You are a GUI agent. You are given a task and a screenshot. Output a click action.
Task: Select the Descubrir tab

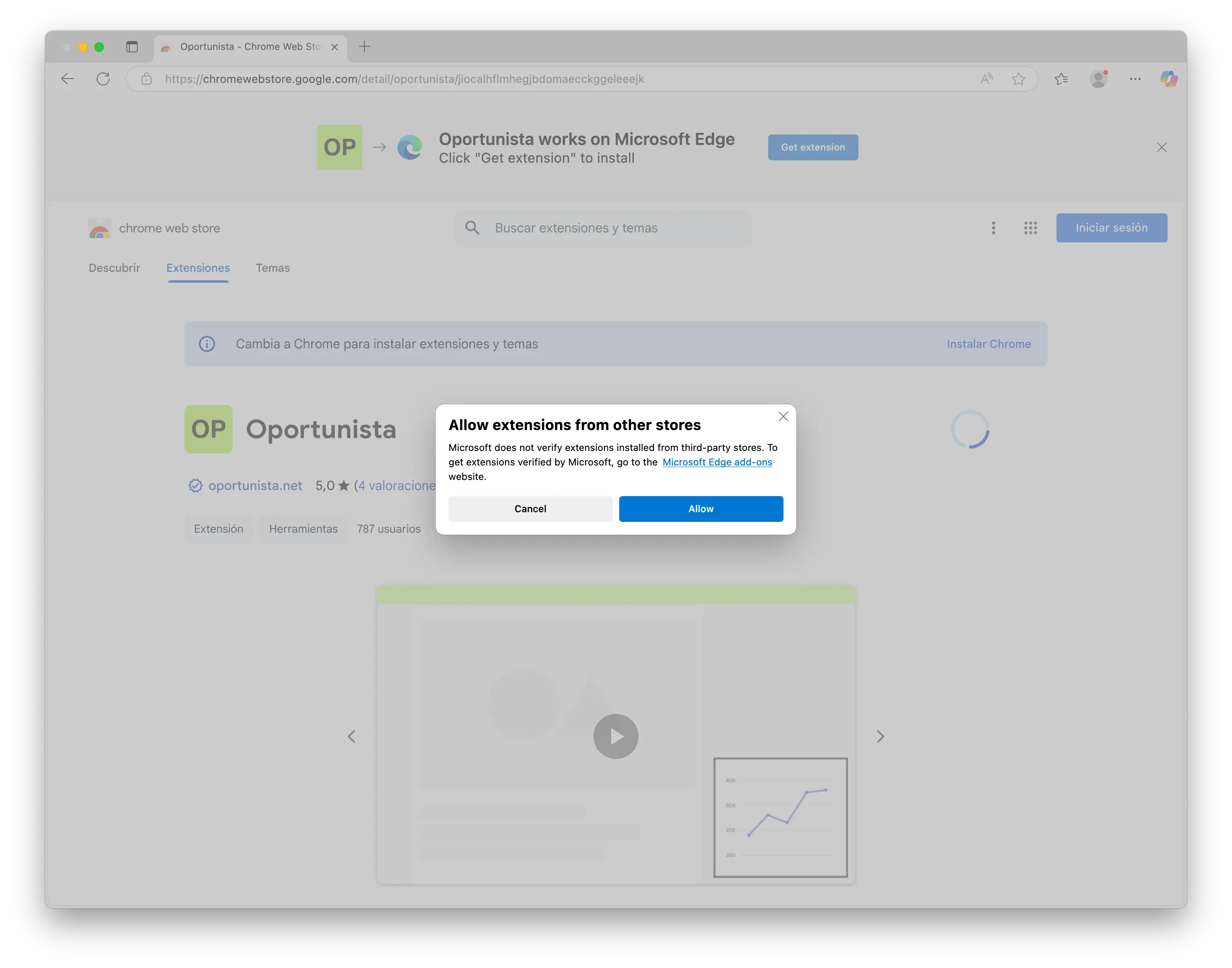(x=114, y=267)
